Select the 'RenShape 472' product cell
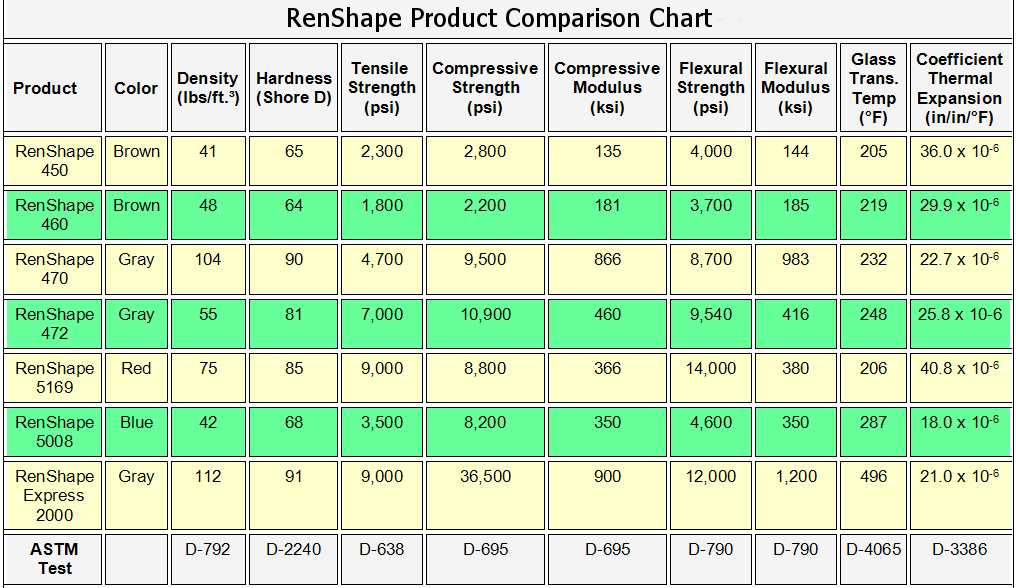The height and width of the screenshot is (588, 1016). [x=54, y=323]
